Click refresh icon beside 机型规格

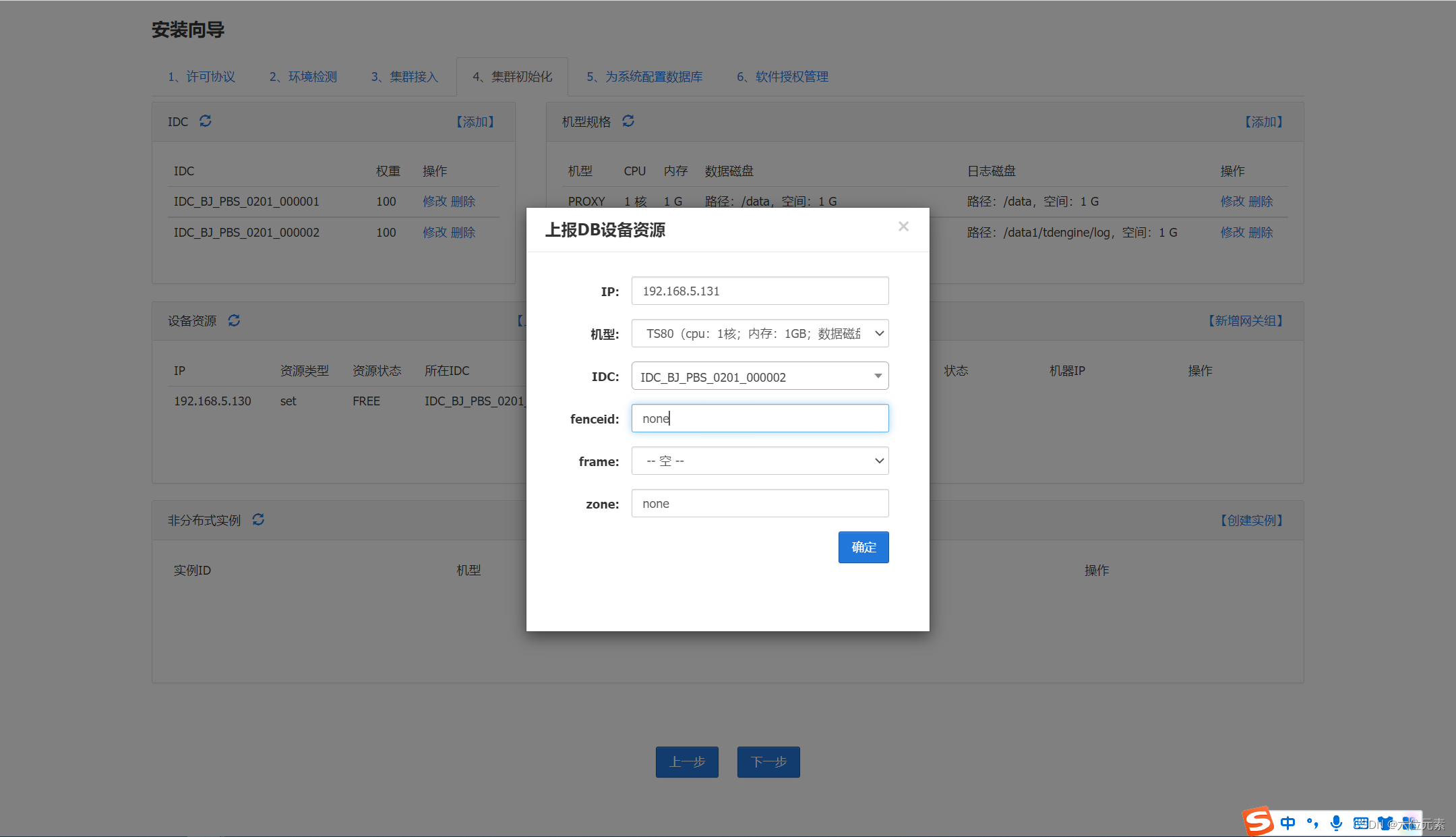628,121
